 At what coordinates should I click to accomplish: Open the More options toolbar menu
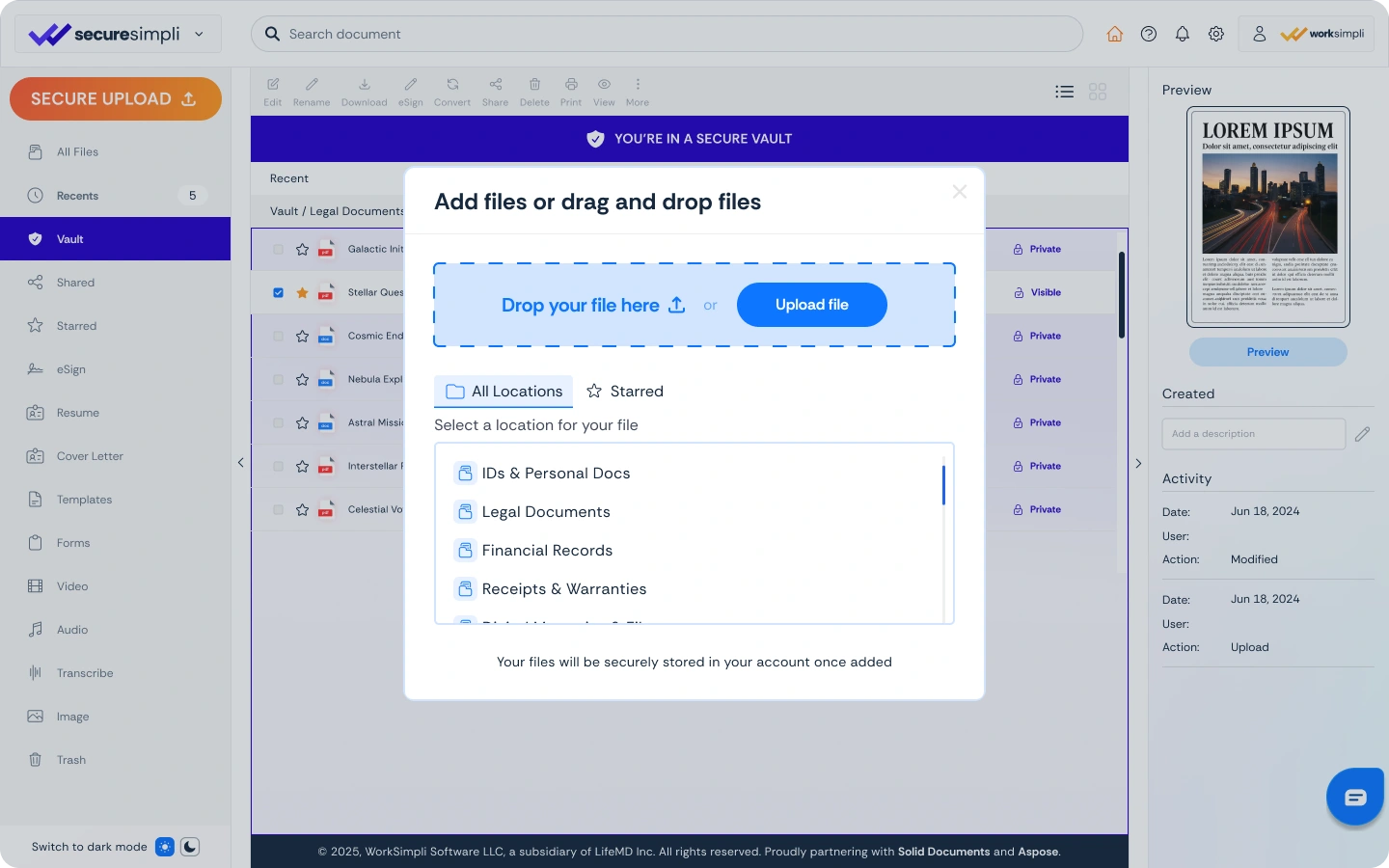tap(638, 92)
